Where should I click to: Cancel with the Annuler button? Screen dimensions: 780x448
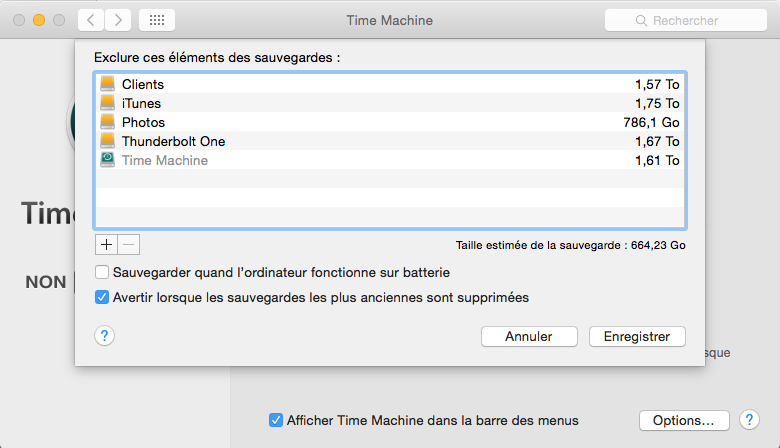pyautogui.click(x=529, y=337)
